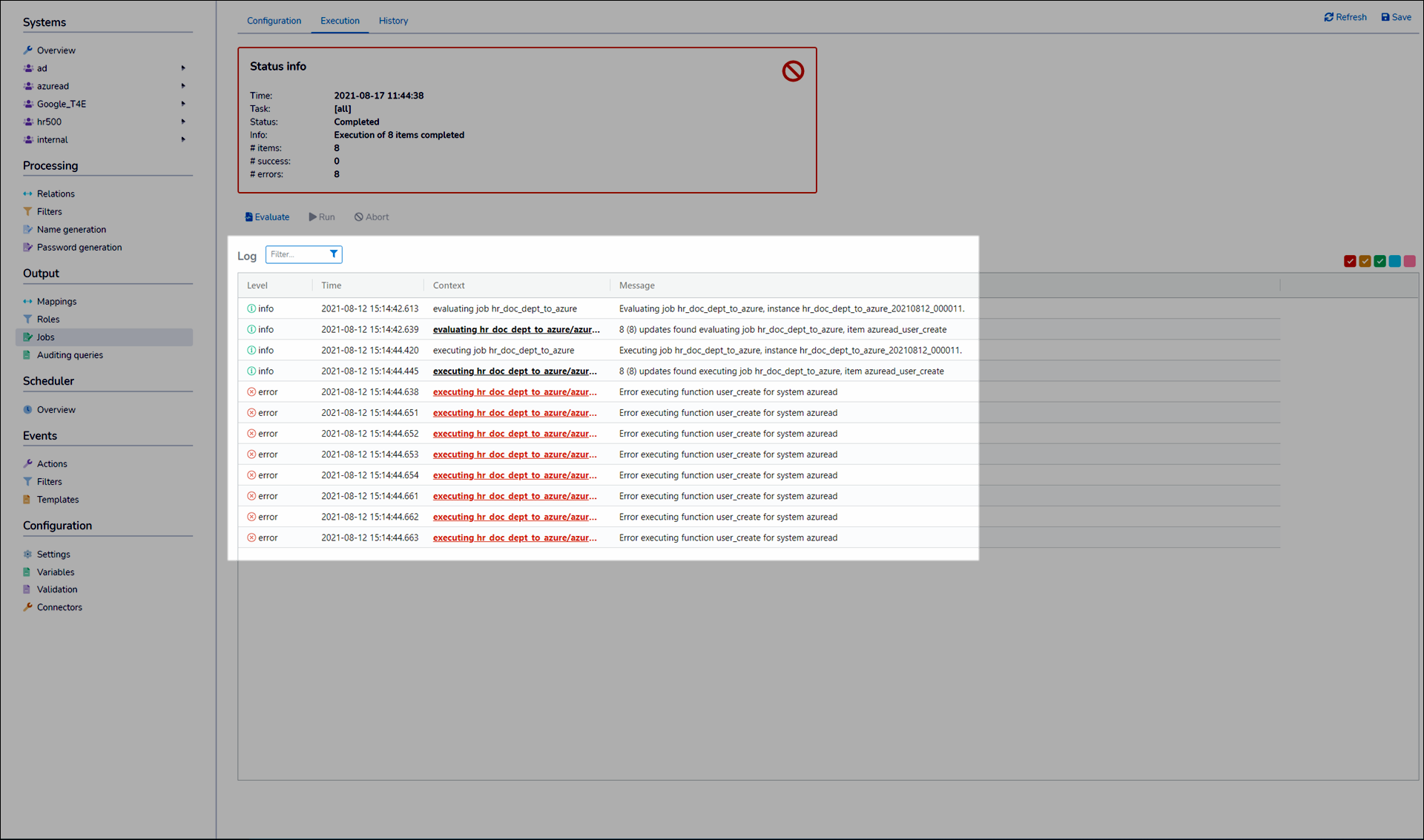Click the Refresh icon button
This screenshot has height=840, width=1424.
(1328, 17)
